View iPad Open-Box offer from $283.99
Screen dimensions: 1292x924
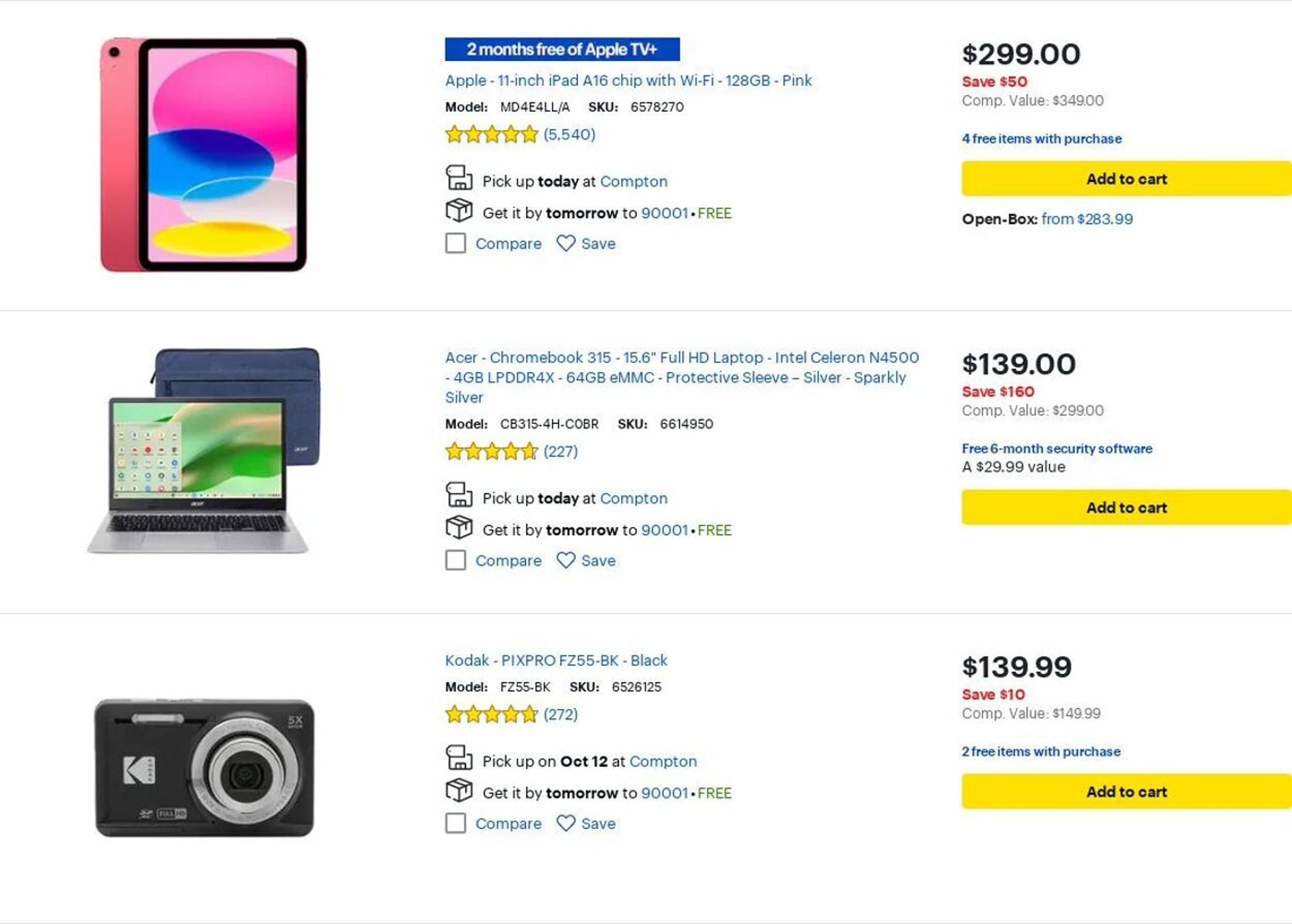1087,219
